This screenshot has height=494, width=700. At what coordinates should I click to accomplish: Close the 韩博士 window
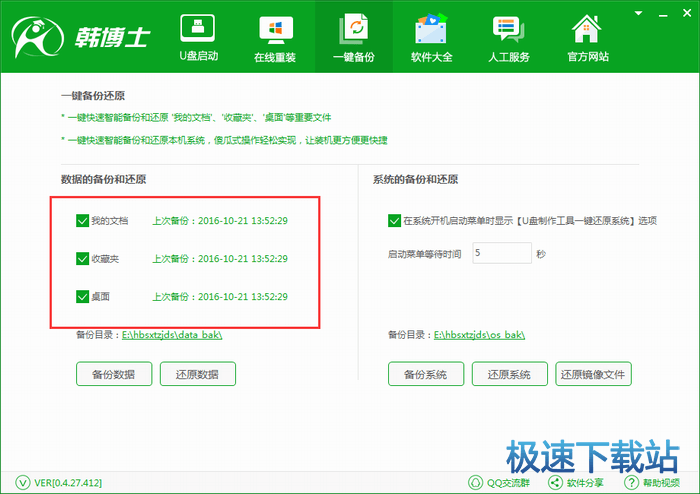click(687, 13)
